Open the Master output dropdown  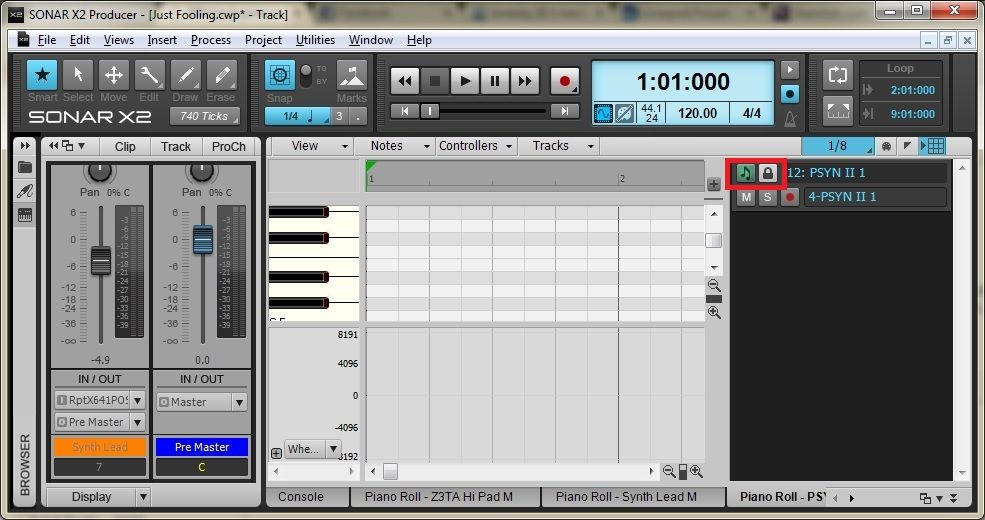239,402
